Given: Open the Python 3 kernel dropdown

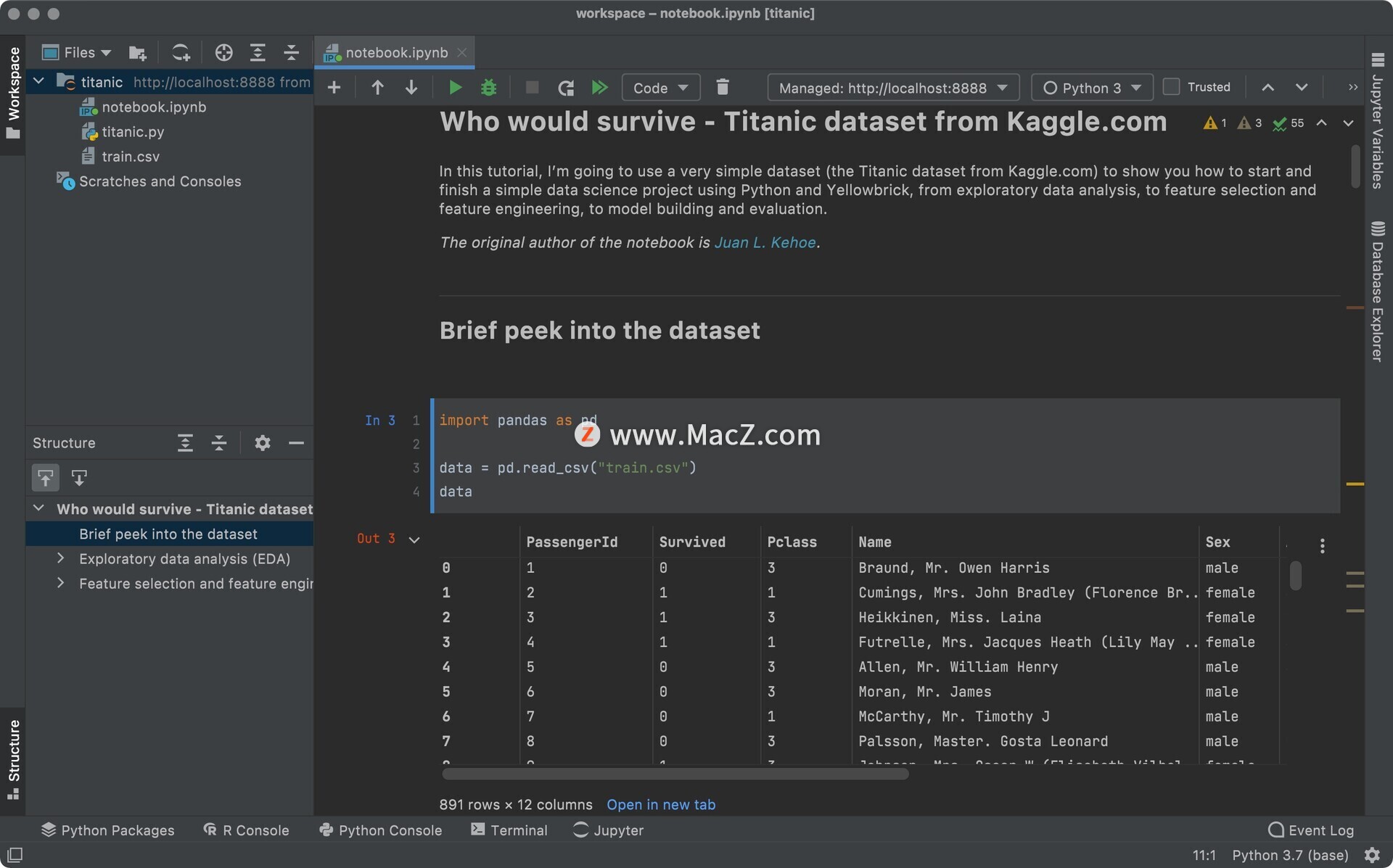Looking at the screenshot, I should (x=1092, y=88).
